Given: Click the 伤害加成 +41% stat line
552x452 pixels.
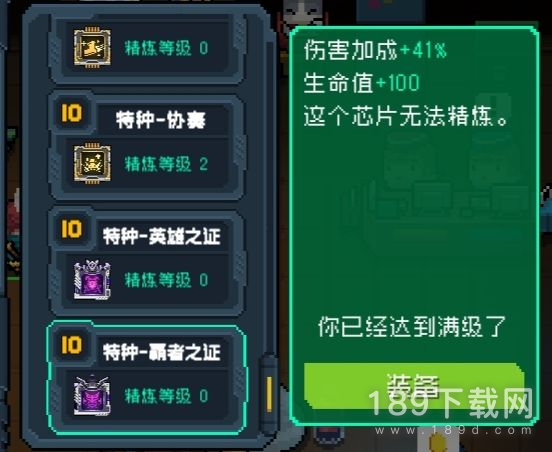Looking at the screenshot, I should point(375,50).
